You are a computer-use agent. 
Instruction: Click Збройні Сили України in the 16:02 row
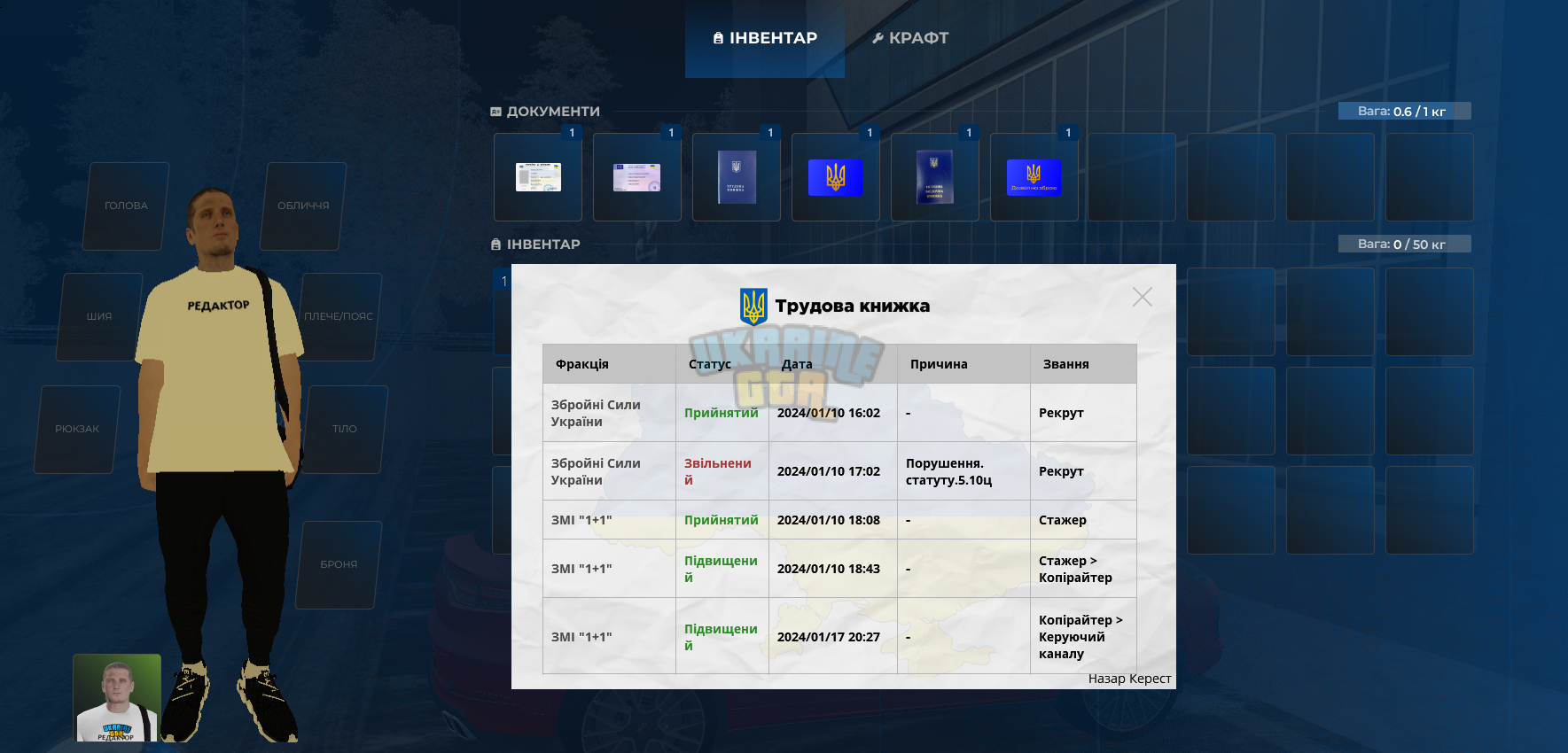(596, 413)
